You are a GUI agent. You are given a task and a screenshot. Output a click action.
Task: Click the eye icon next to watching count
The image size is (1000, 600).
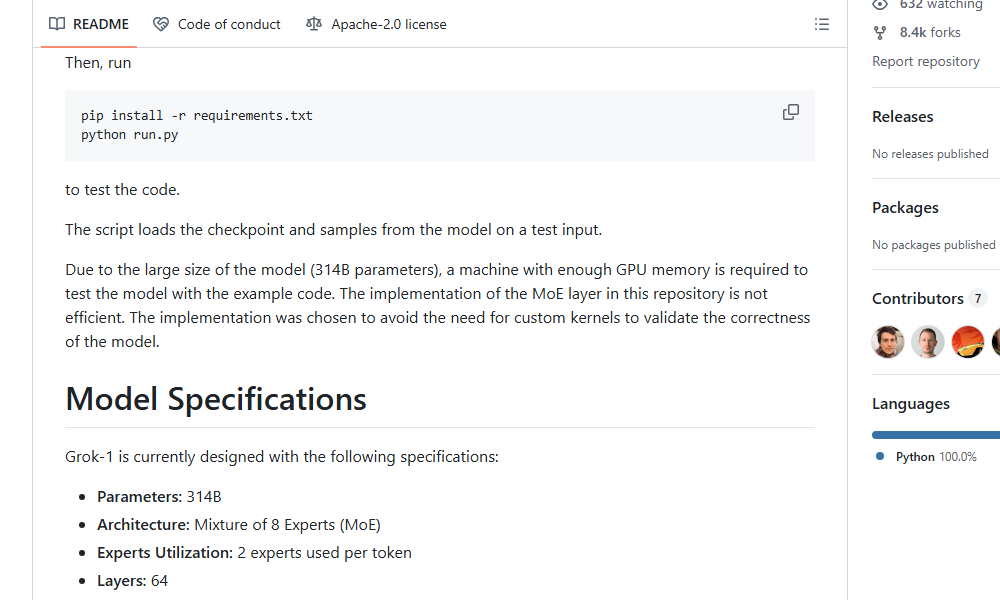coord(879,5)
